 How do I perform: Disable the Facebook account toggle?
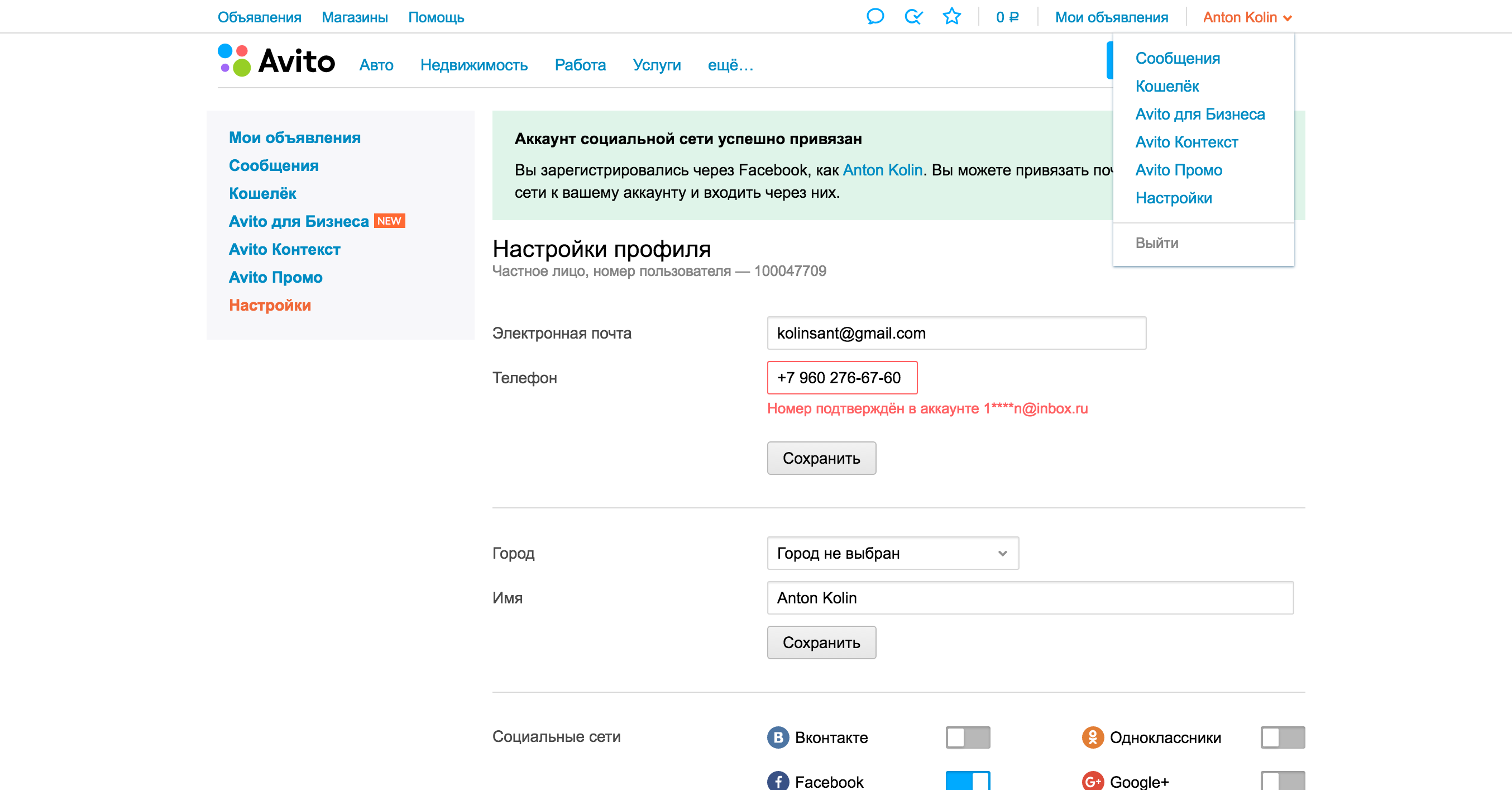[968, 781]
